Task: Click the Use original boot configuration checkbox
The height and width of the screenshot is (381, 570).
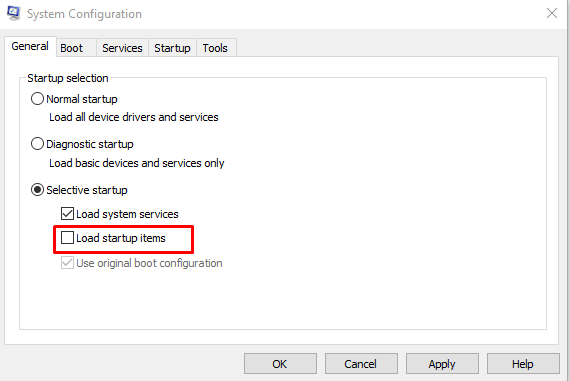Action: (67, 263)
